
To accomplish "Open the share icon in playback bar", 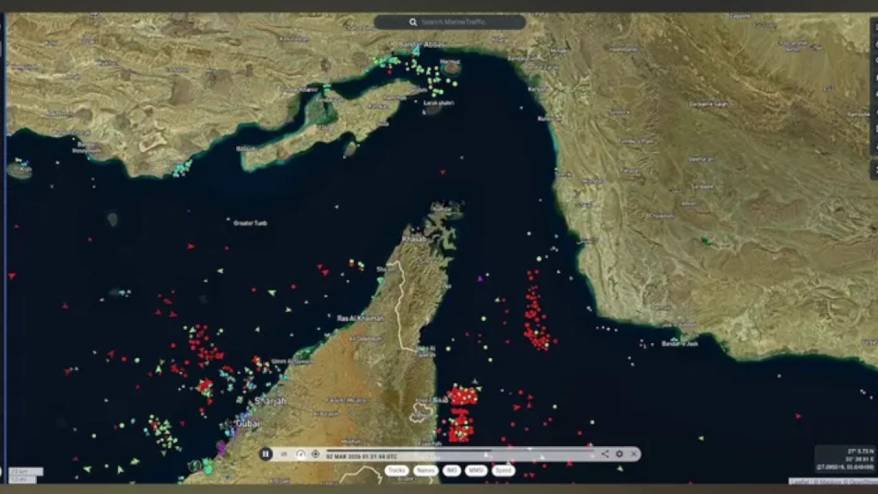I will coord(604,454).
